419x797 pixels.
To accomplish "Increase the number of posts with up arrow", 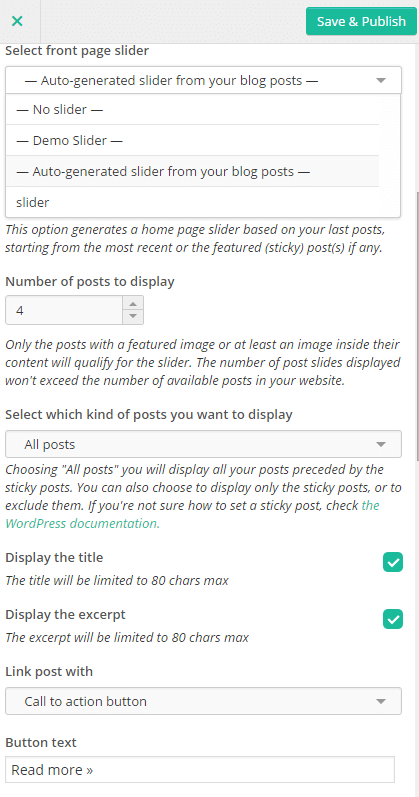I will 133,303.
